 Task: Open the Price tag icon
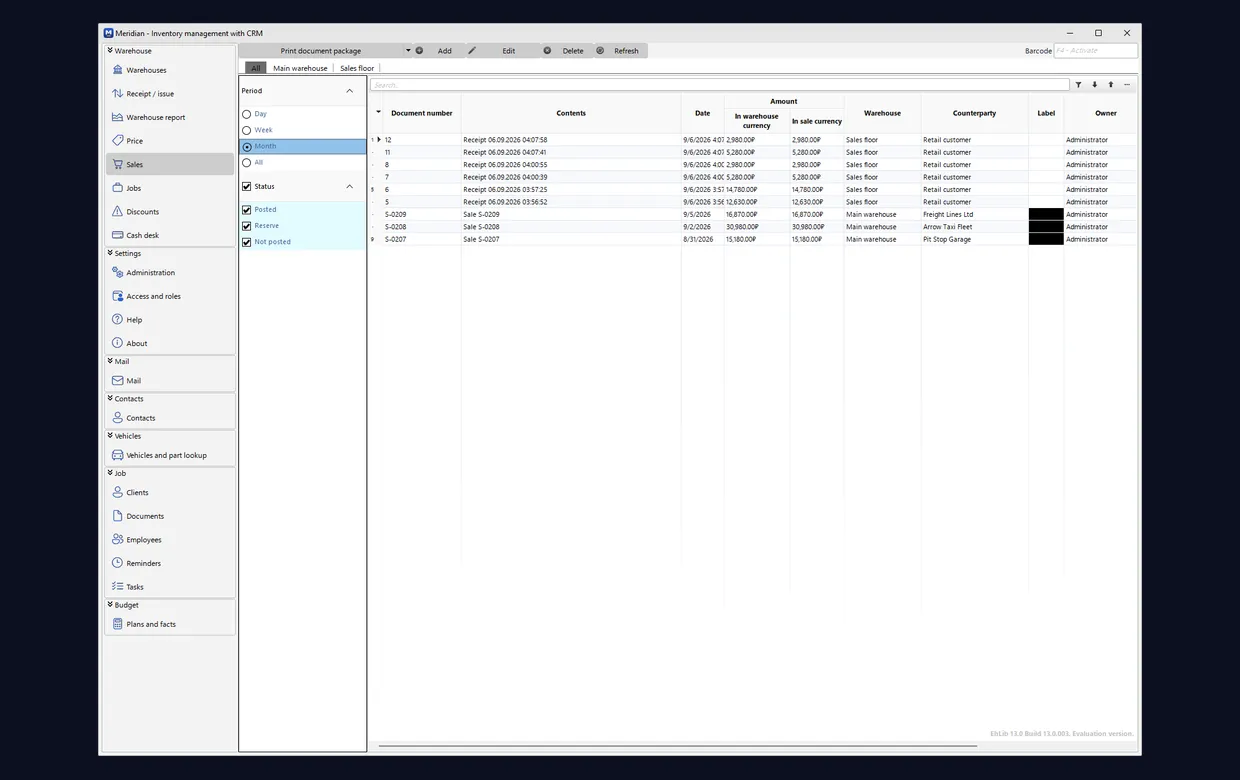(x=117, y=141)
